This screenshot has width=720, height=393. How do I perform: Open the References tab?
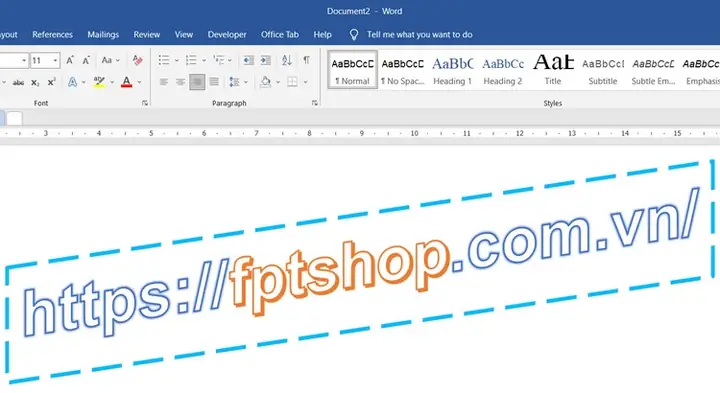click(x=52, y=35)
